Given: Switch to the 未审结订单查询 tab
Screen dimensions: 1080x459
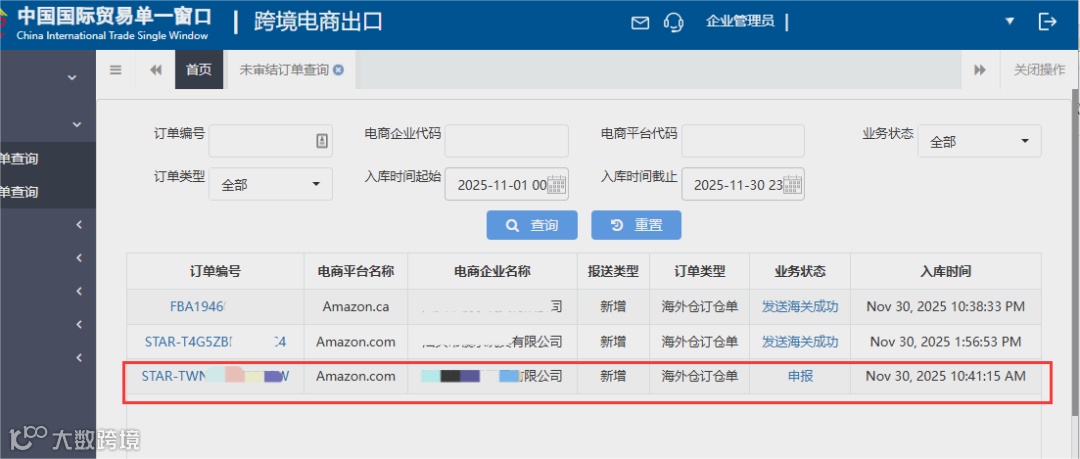Looking at the screenshot, I should (284, 70).
